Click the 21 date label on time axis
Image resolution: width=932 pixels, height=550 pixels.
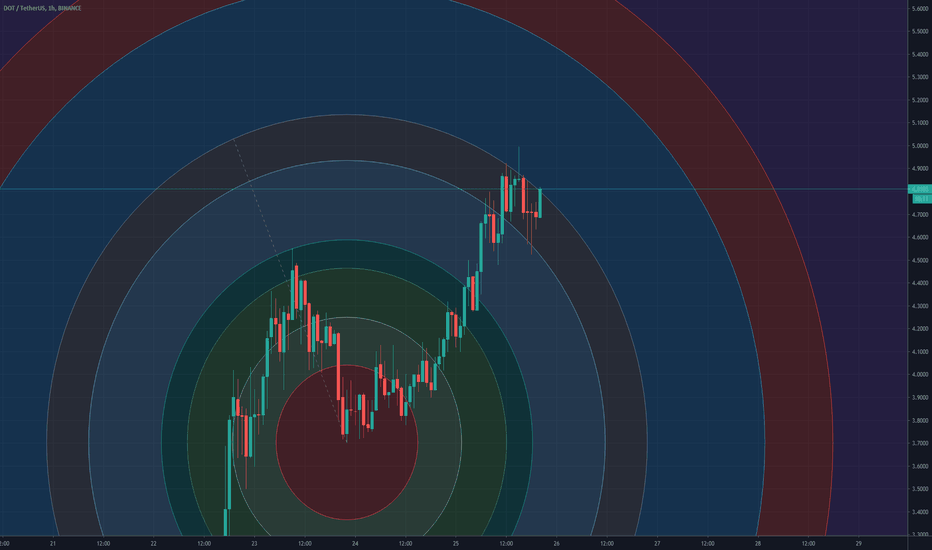[x=53, y=543]
